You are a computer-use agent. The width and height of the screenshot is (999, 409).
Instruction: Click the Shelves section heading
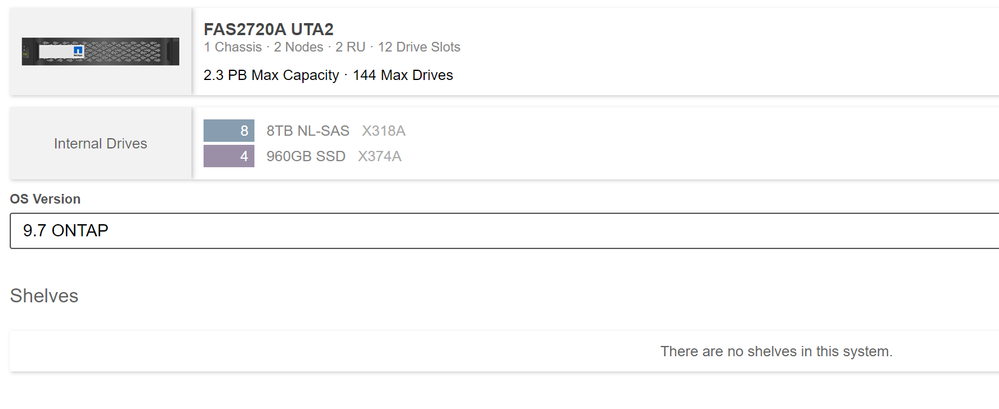point(44,295)
